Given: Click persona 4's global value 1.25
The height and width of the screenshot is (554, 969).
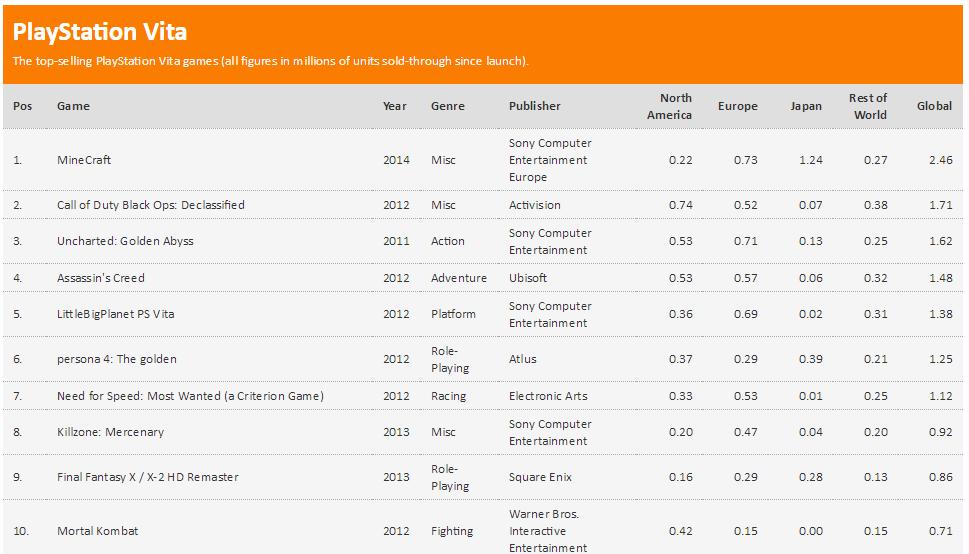Looking at the screenshot, I should [x=941, y=359].
